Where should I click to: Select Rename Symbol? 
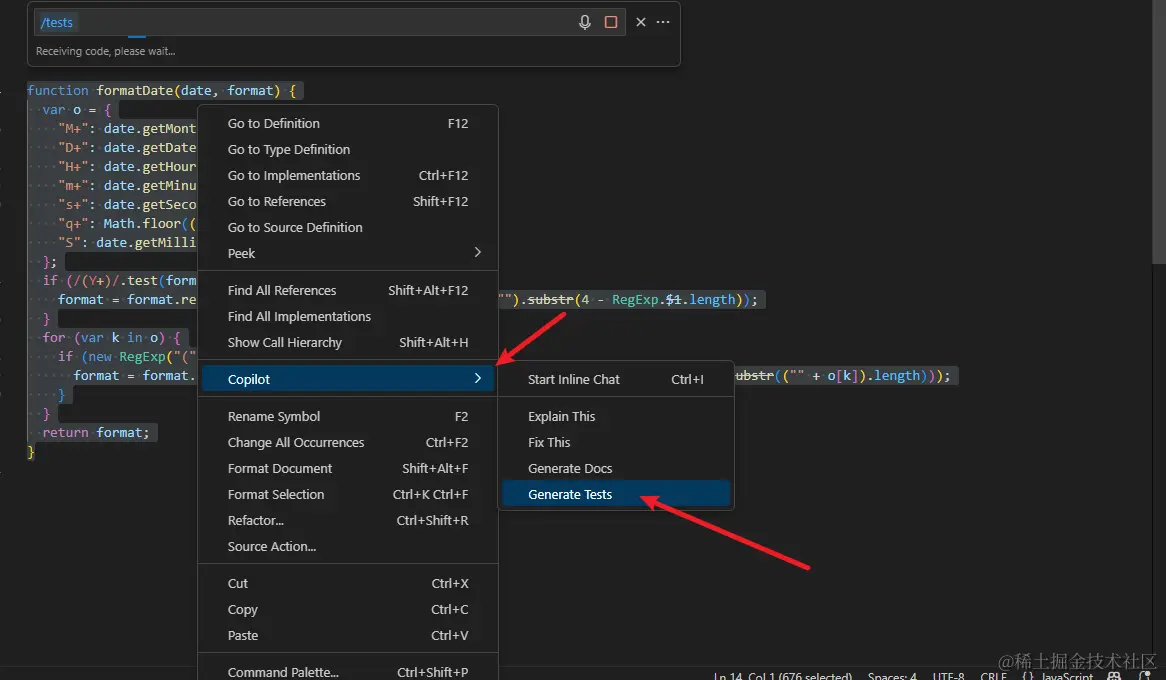[348, 417]
